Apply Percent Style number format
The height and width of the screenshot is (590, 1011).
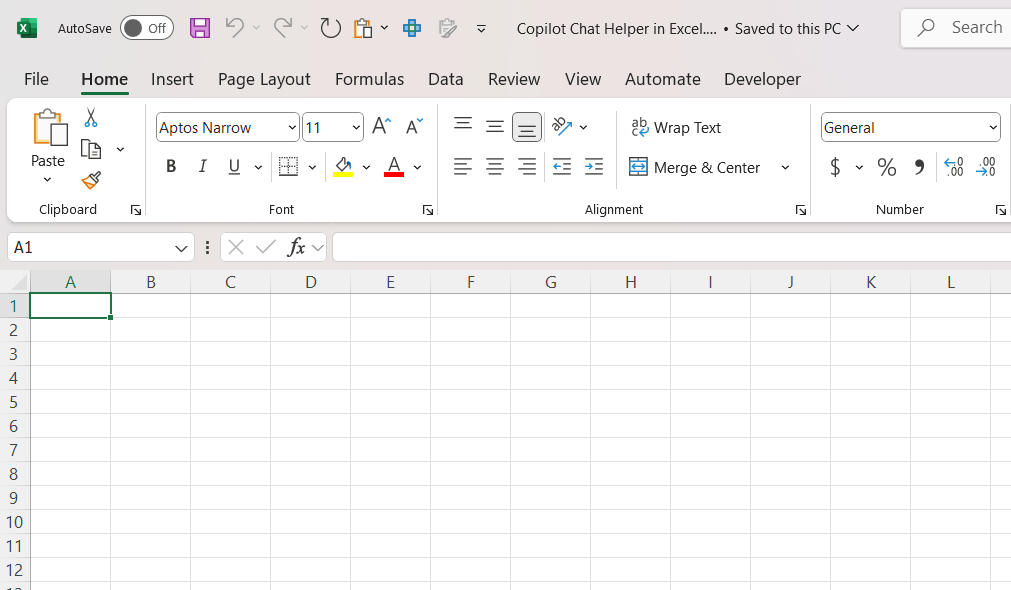[887, 168]
